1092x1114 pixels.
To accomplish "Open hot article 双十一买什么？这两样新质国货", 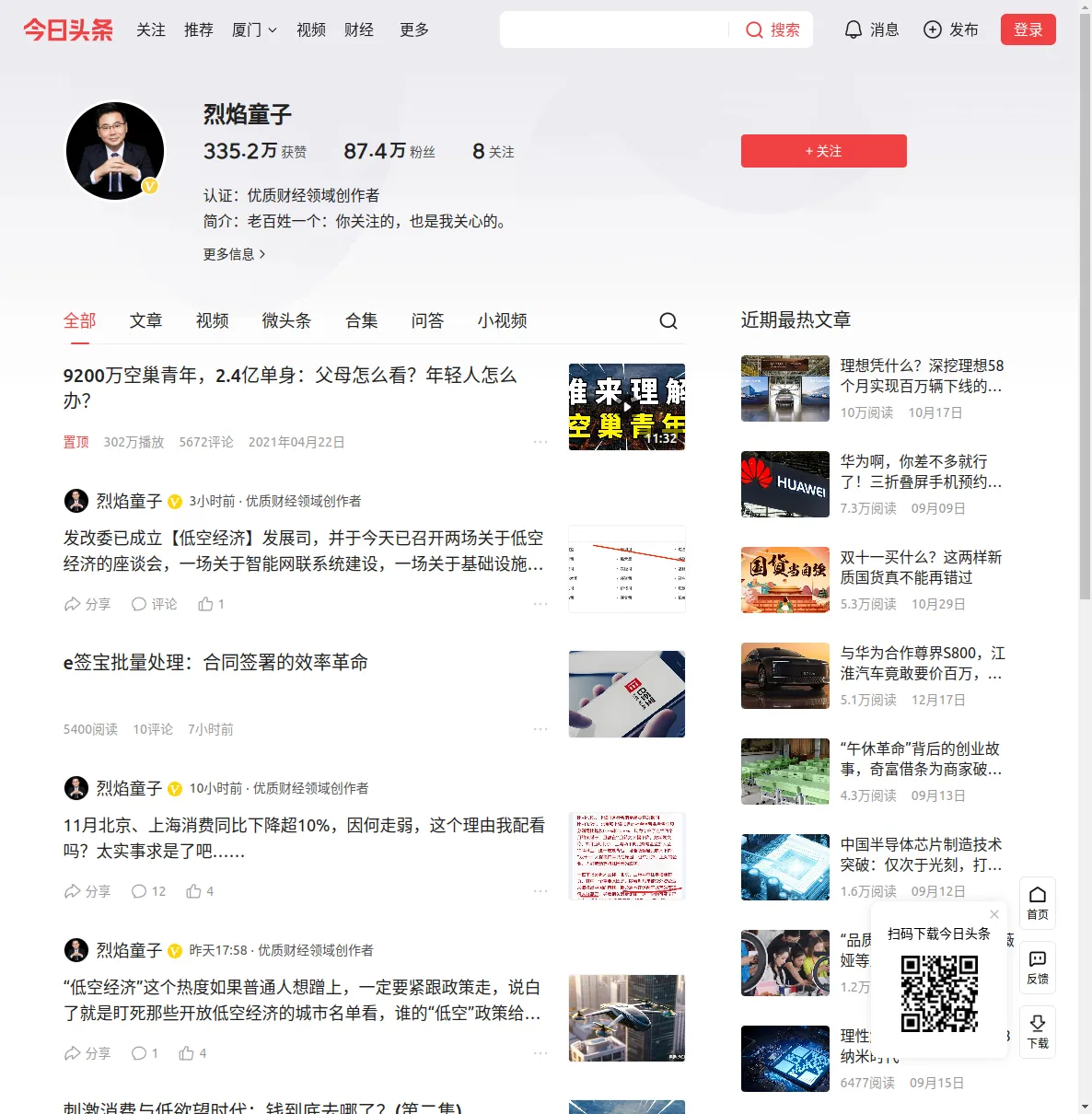I will [922, 567].
